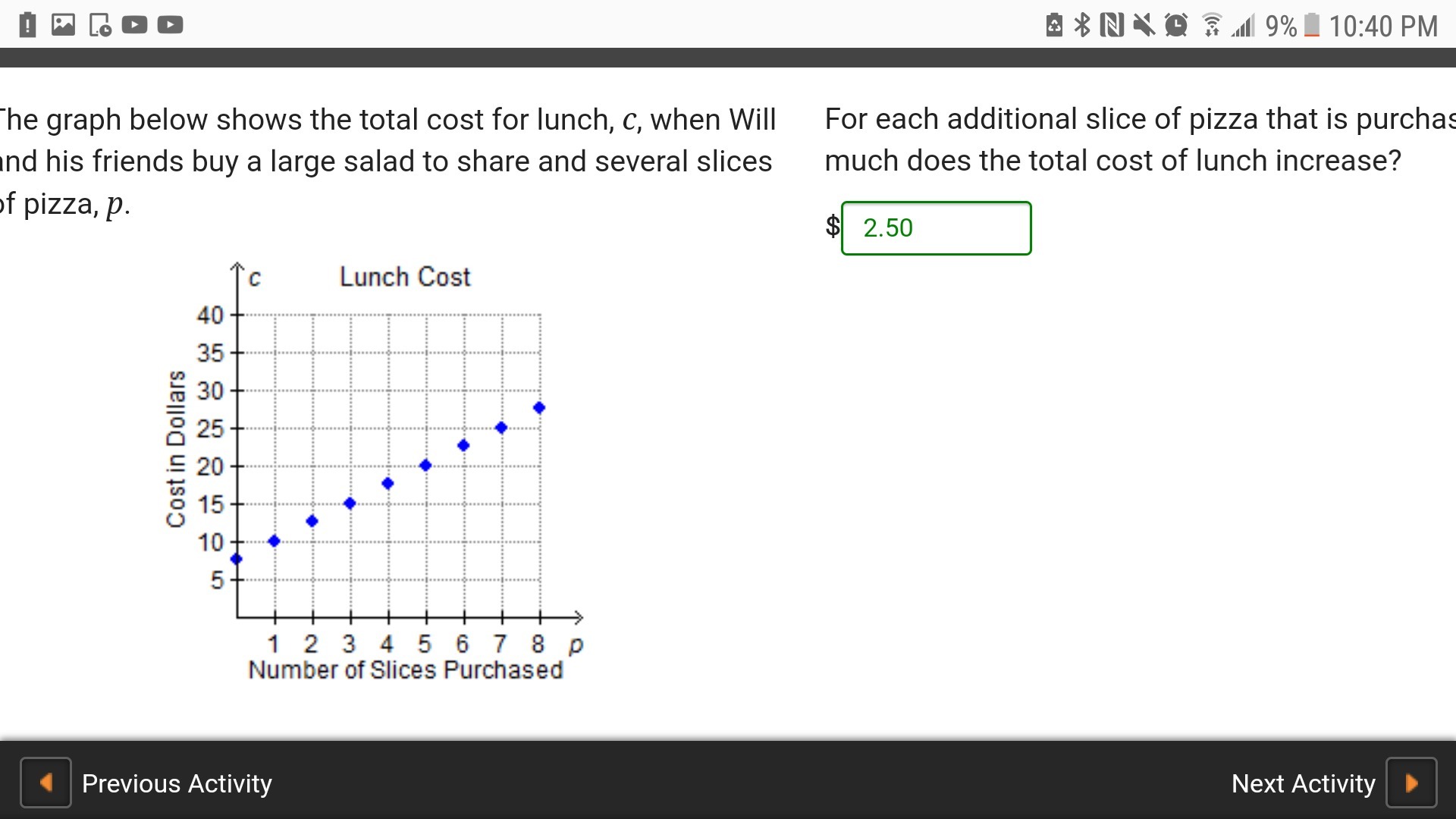This screenshot has height=819, width=1456.
Task: Go to Next Activity
Action: coord(1303,783)
